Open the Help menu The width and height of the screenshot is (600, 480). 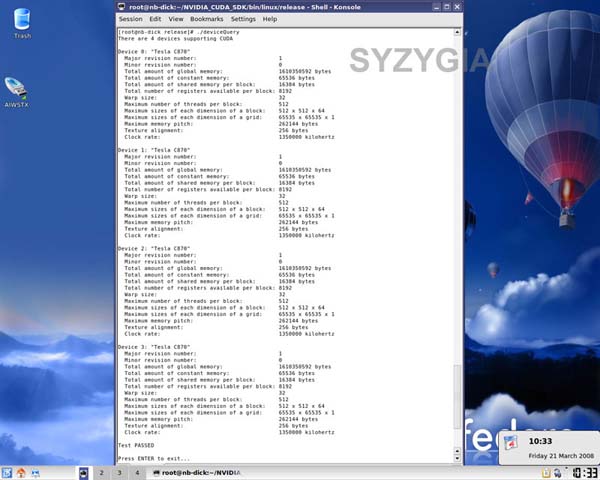(x=270, y=19)
